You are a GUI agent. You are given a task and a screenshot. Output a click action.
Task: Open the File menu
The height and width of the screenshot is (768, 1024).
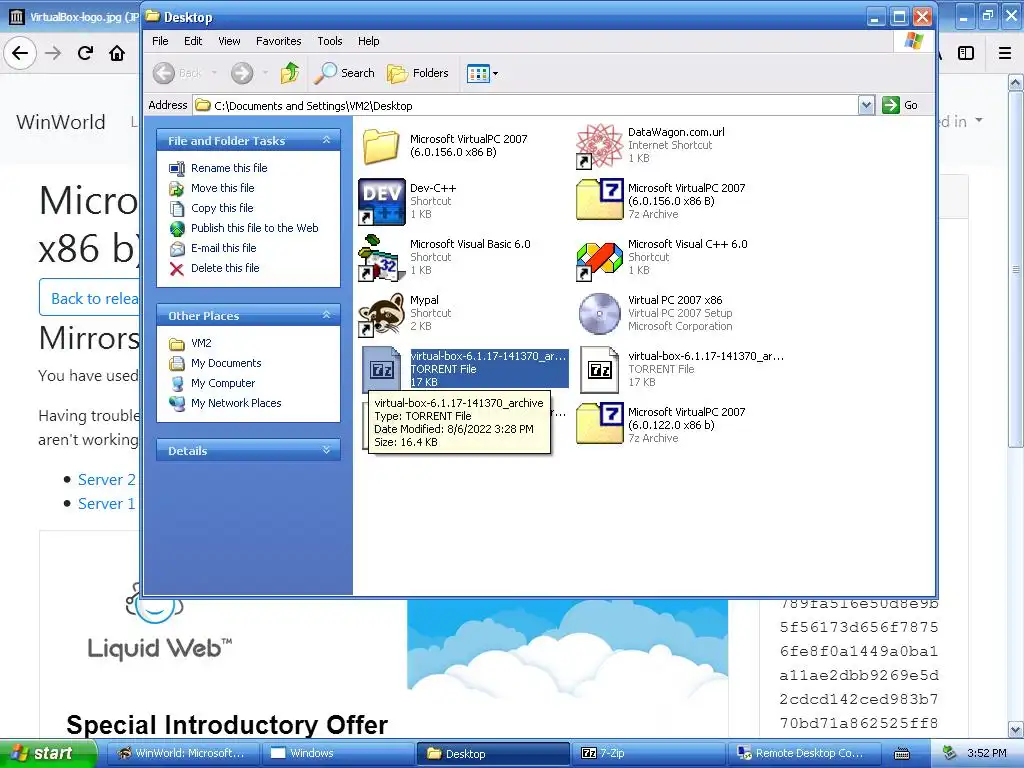160,41
